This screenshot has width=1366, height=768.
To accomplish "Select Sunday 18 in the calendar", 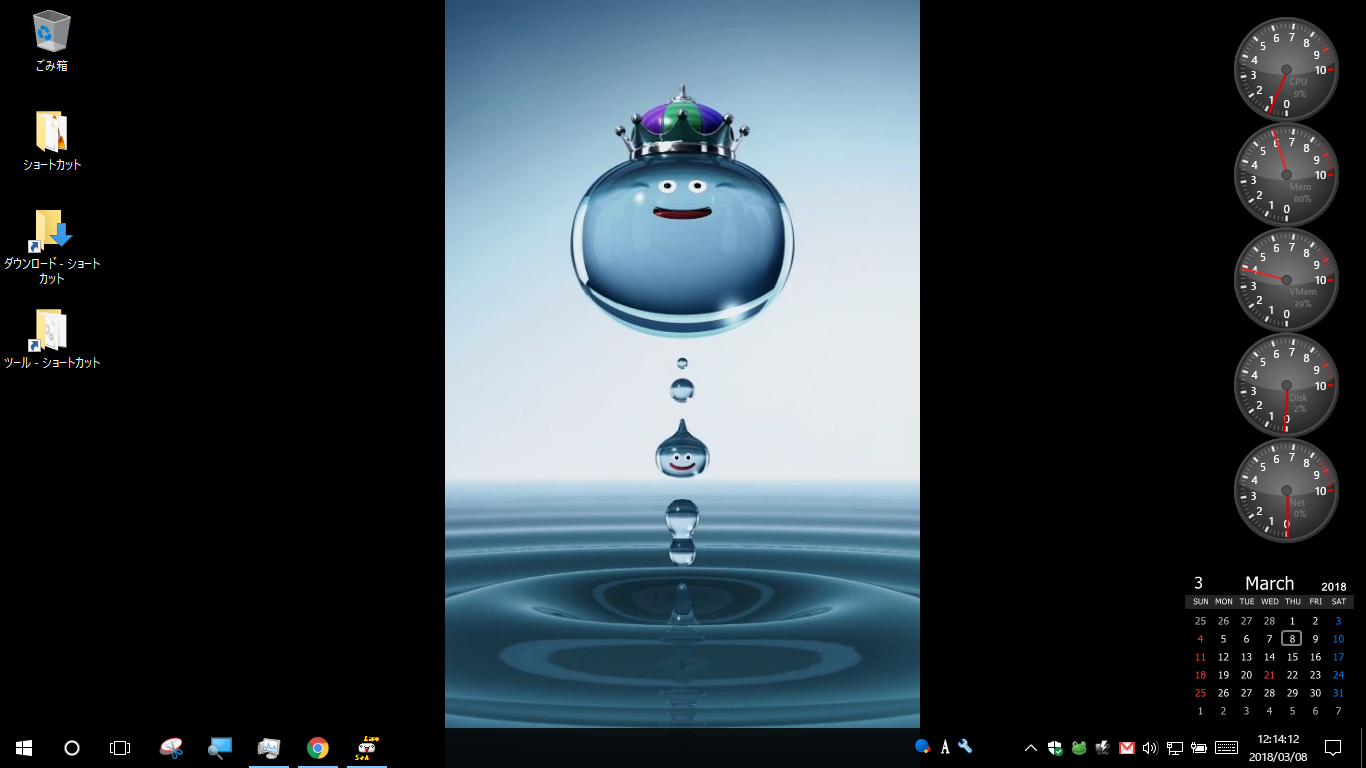I will click(1200, 675).
